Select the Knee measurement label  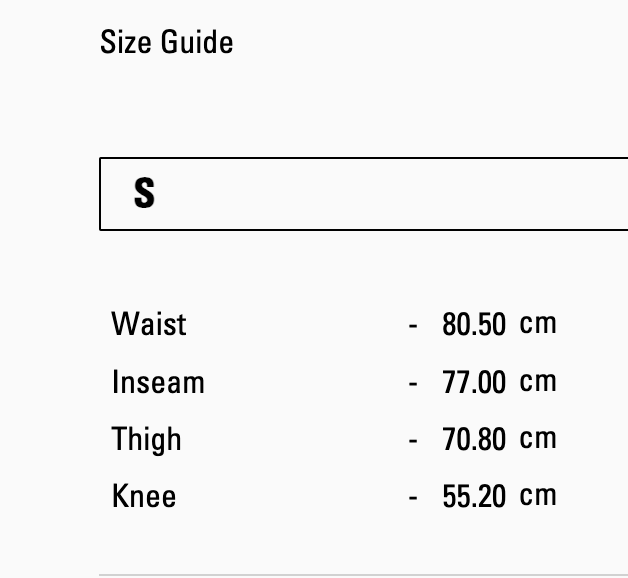(144, 496)
